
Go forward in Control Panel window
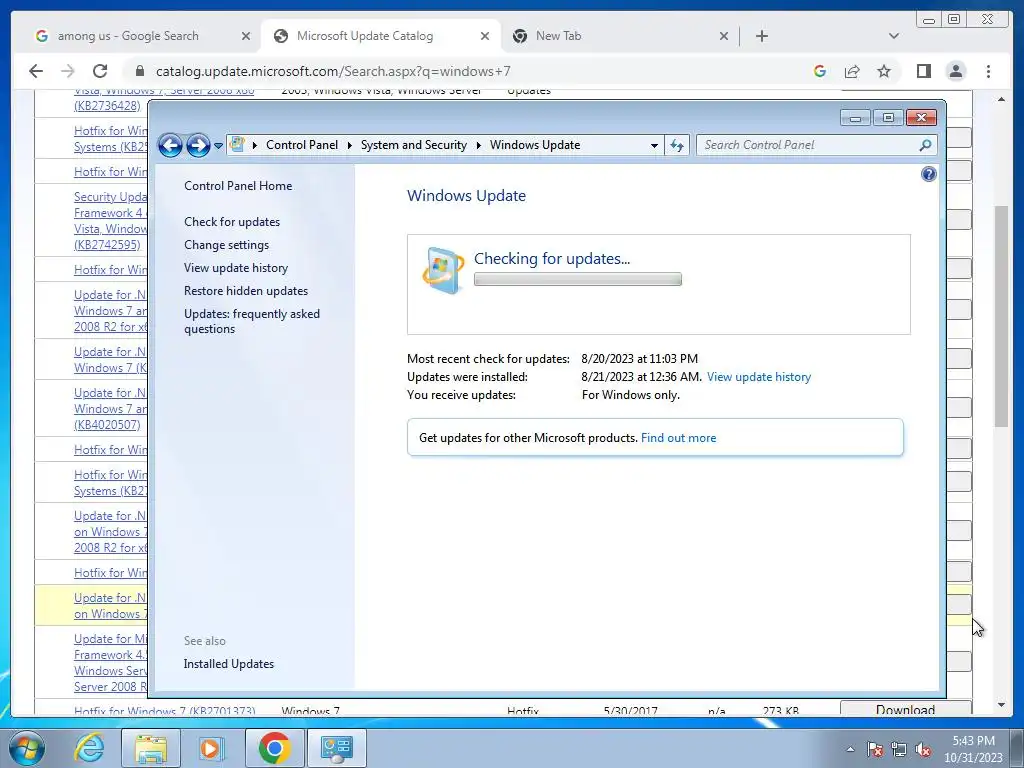click(198, 145)
